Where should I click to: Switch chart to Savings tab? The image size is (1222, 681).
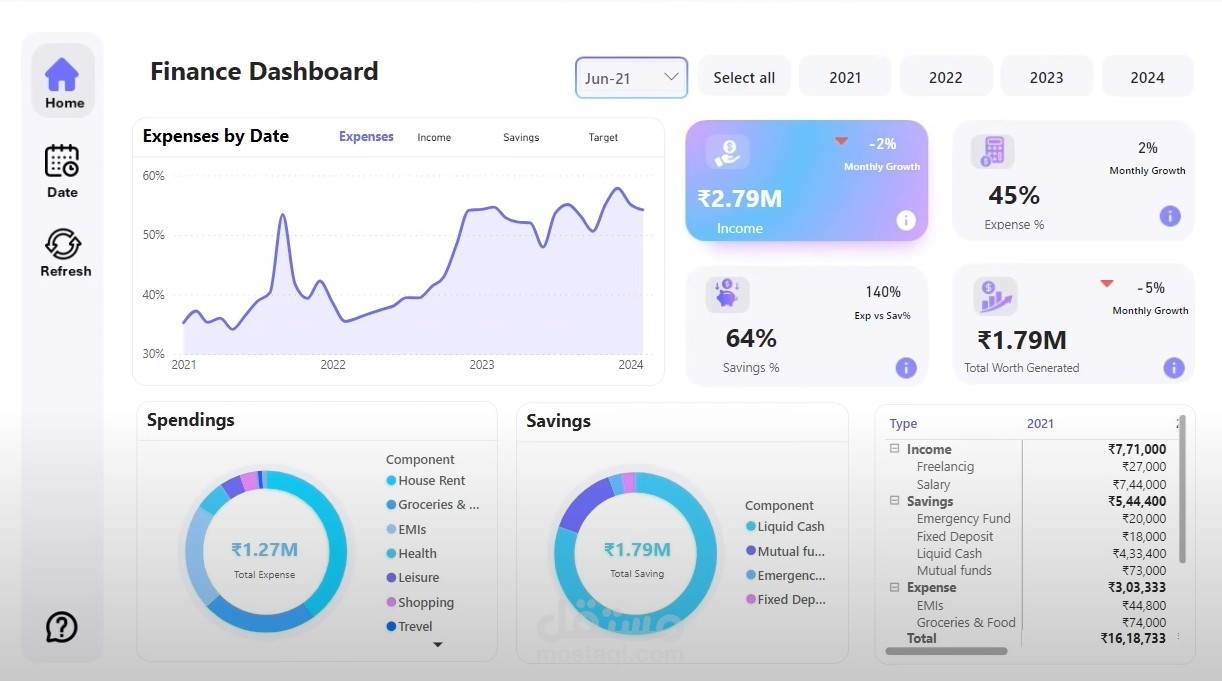[521, 138]
